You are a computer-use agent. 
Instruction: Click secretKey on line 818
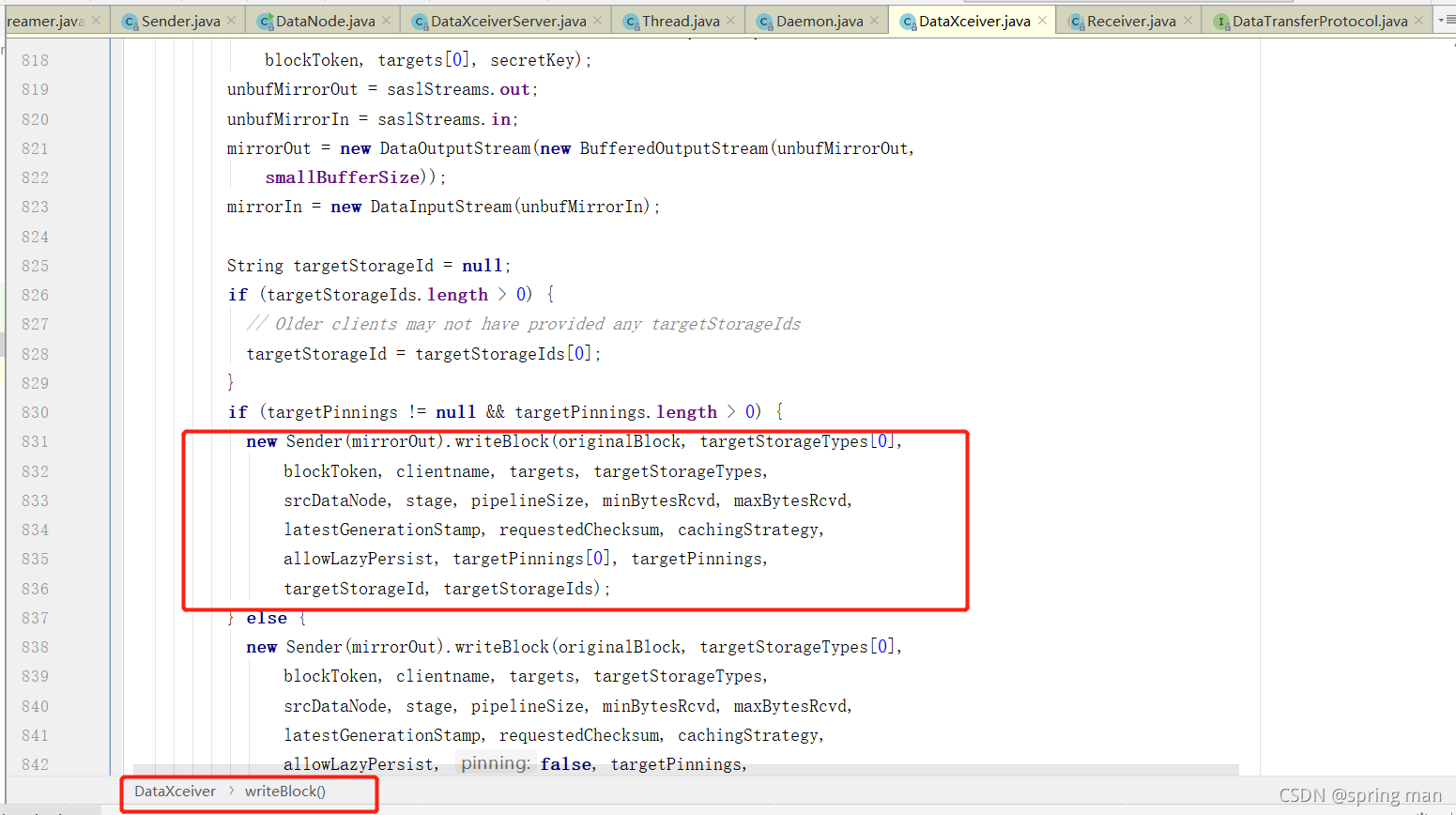(532, 60)
